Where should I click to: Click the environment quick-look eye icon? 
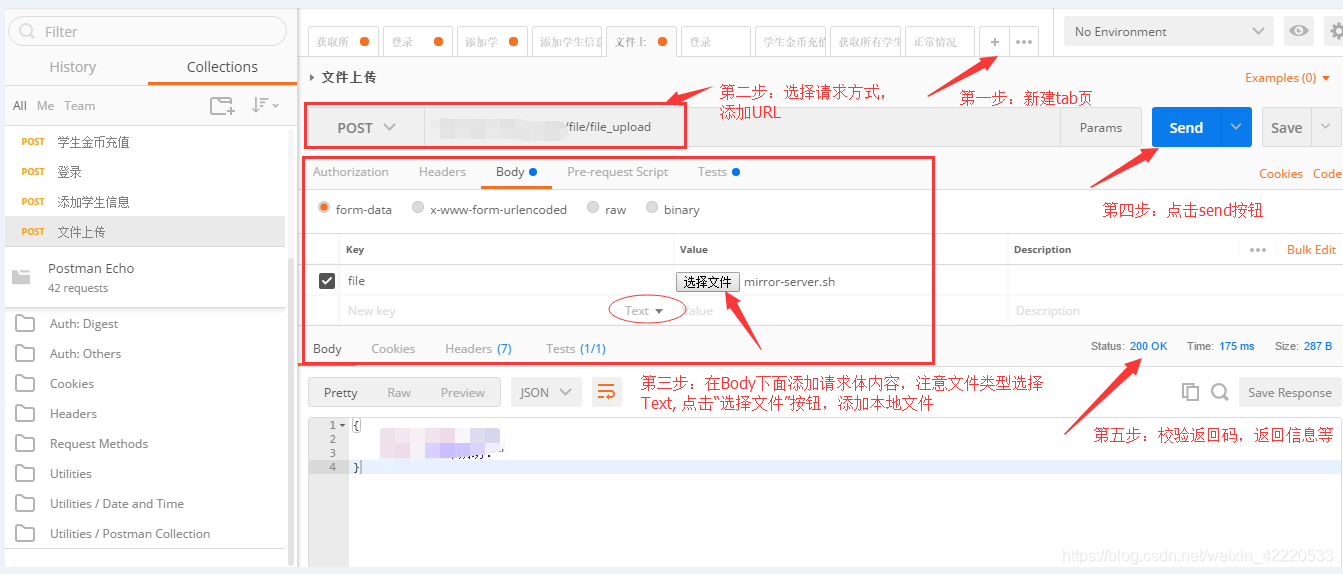click(1299, 31)
